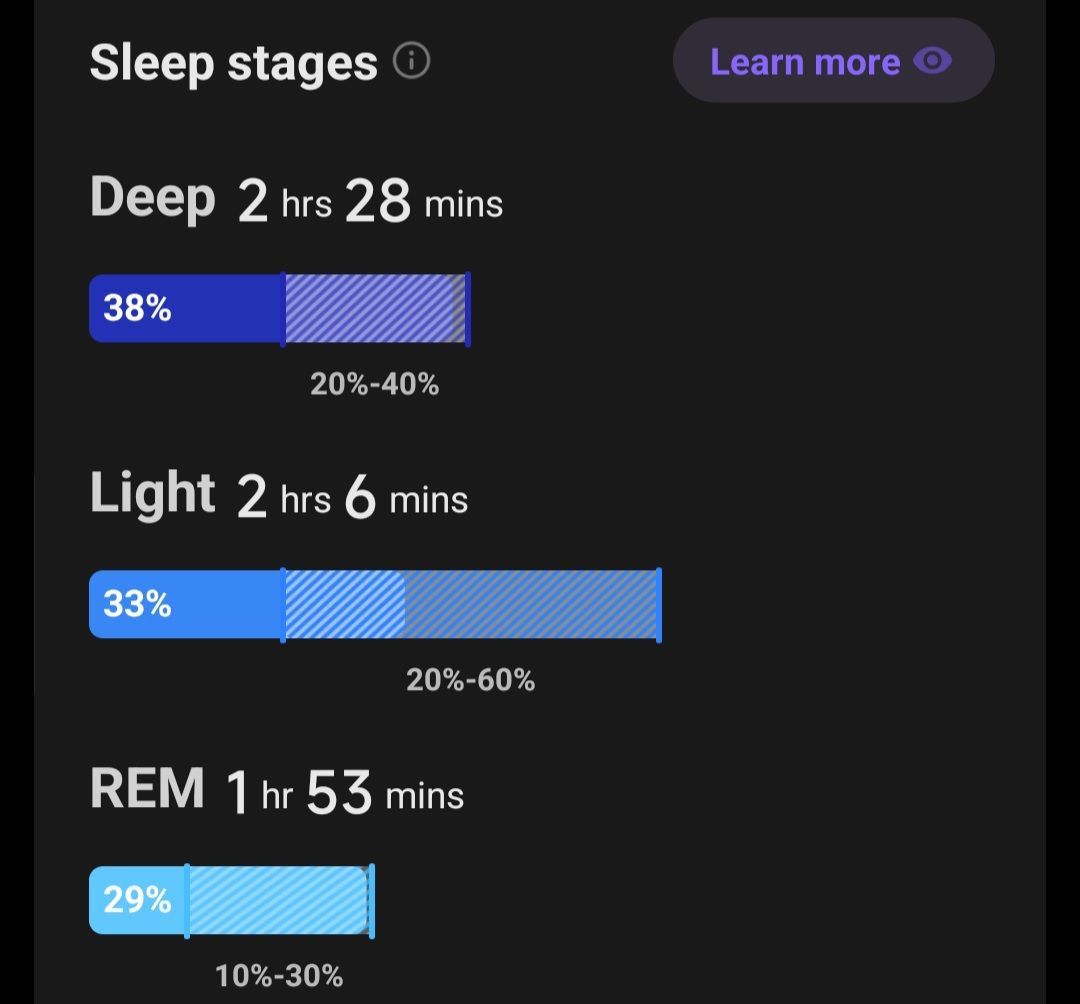1080x1004 pixels.
Task: Click the REM sleep hatched typical range
Action: click(279, 900)
